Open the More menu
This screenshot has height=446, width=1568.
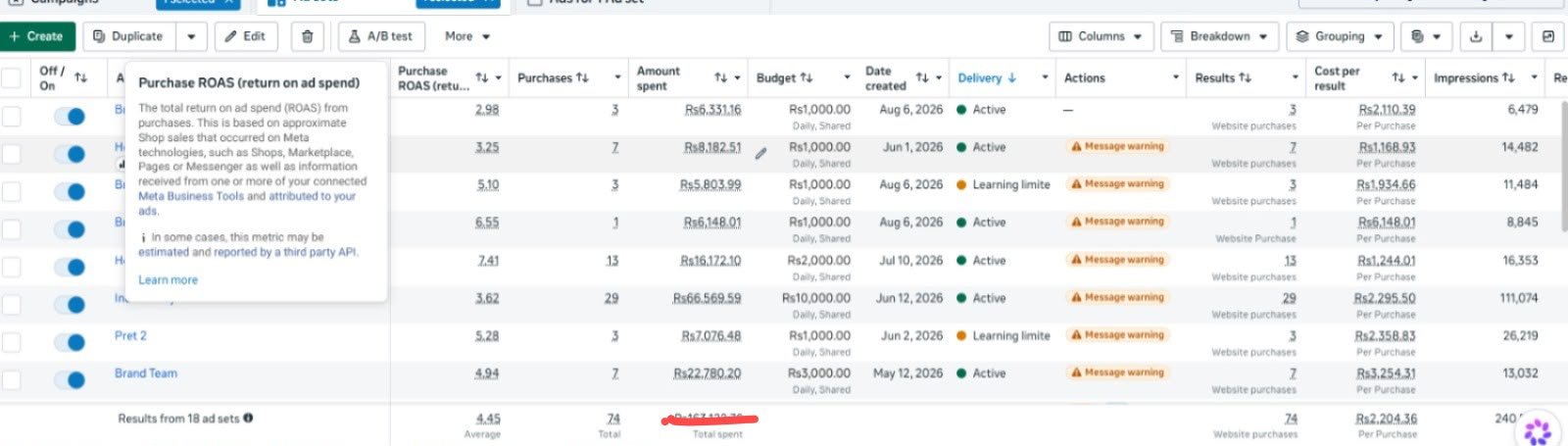(467, 36)
